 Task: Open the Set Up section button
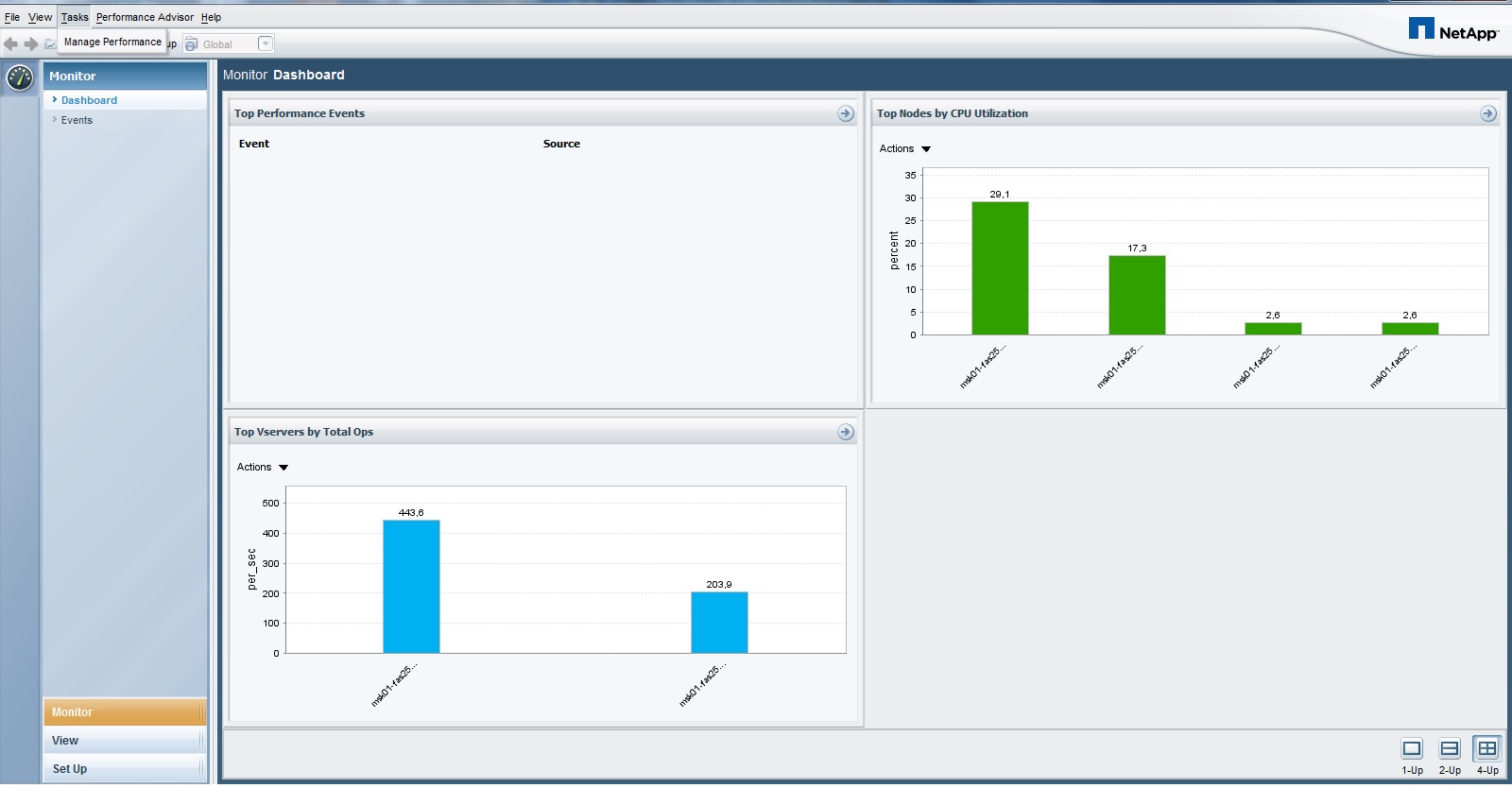[x=124, y=769]
